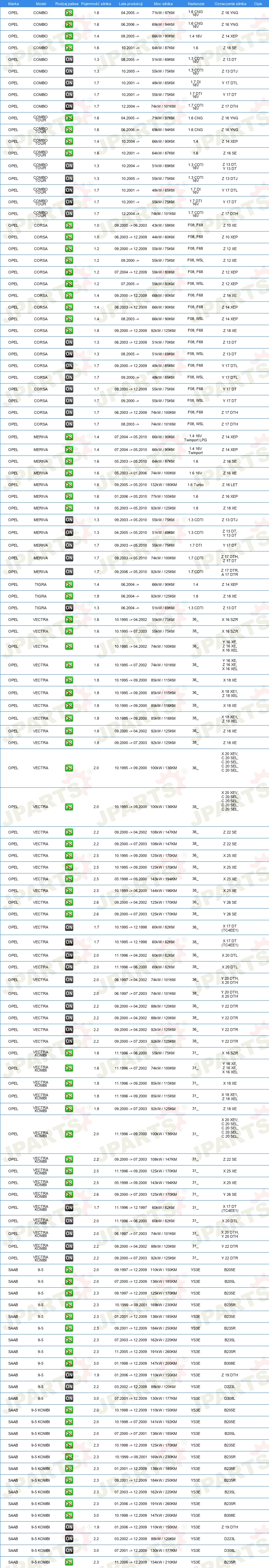
Task: Click ON icon in VECTRA KOMBI 88kW/120KM row
Action: click(x=69, y=1246)
